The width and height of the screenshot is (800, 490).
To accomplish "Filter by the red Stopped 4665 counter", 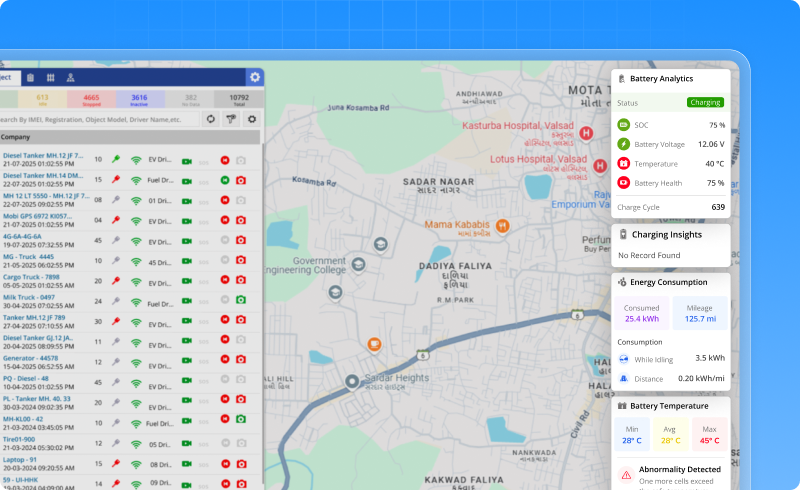I will [91, 99].
